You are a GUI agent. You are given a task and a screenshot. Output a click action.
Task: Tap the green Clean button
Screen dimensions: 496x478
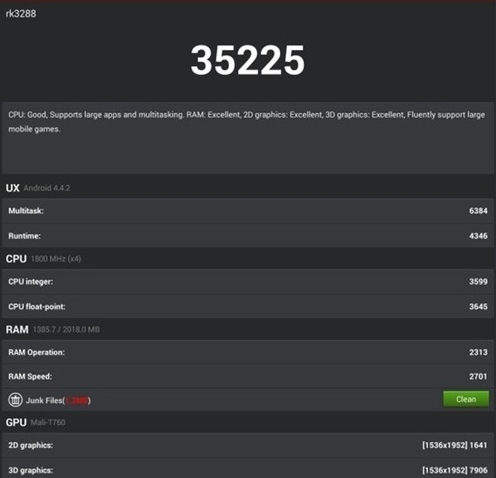pos(466,399)
